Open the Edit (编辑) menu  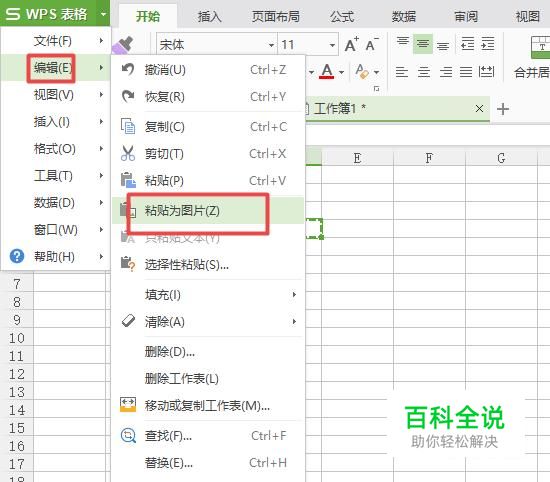coord(55,67)
